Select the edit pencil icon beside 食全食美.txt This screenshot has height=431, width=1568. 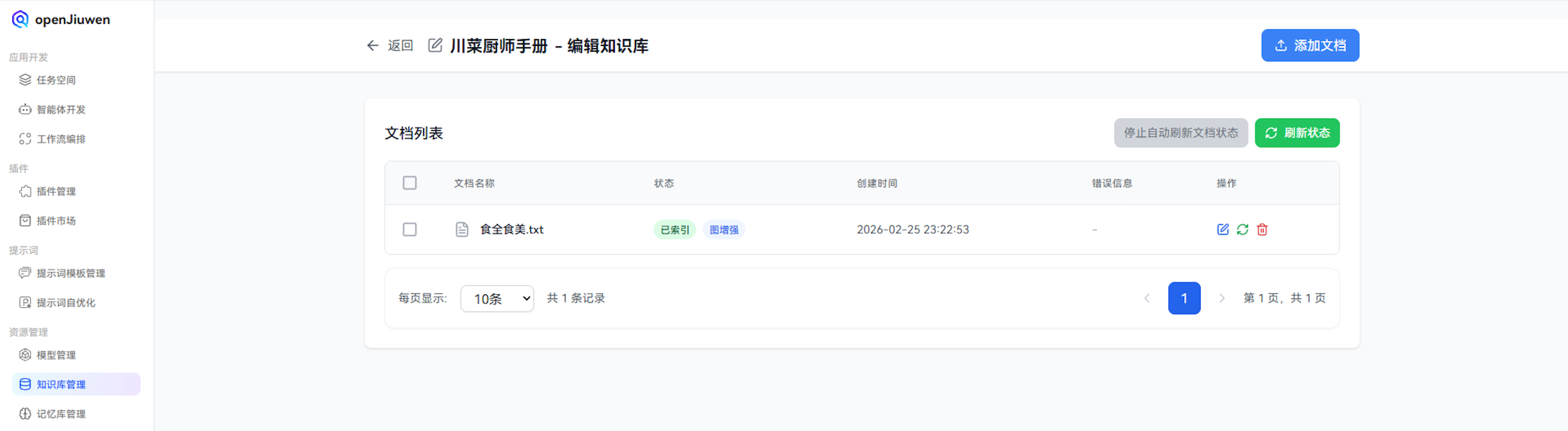pos(1224,229)
